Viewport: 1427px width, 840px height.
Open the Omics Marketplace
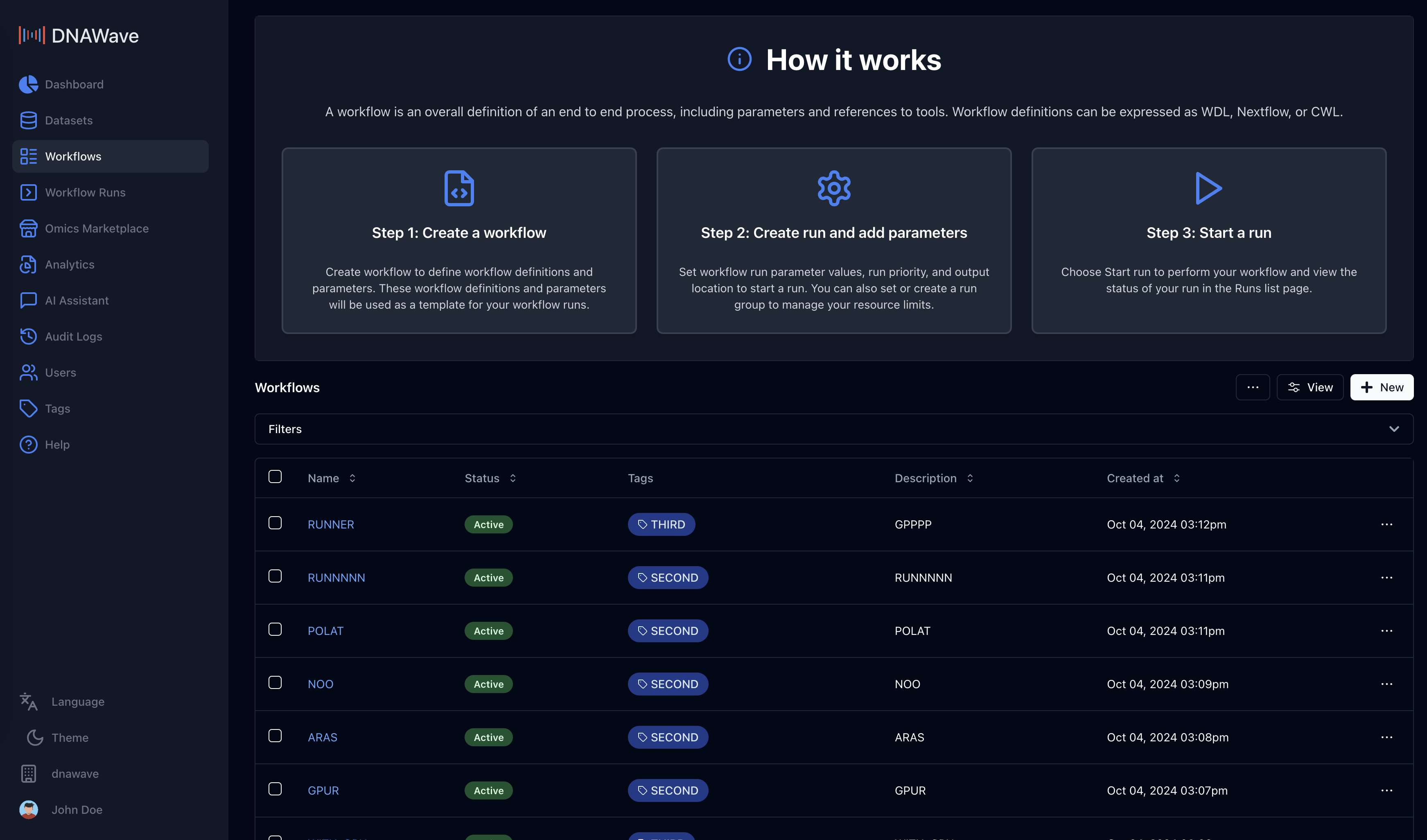pos(97,228)
